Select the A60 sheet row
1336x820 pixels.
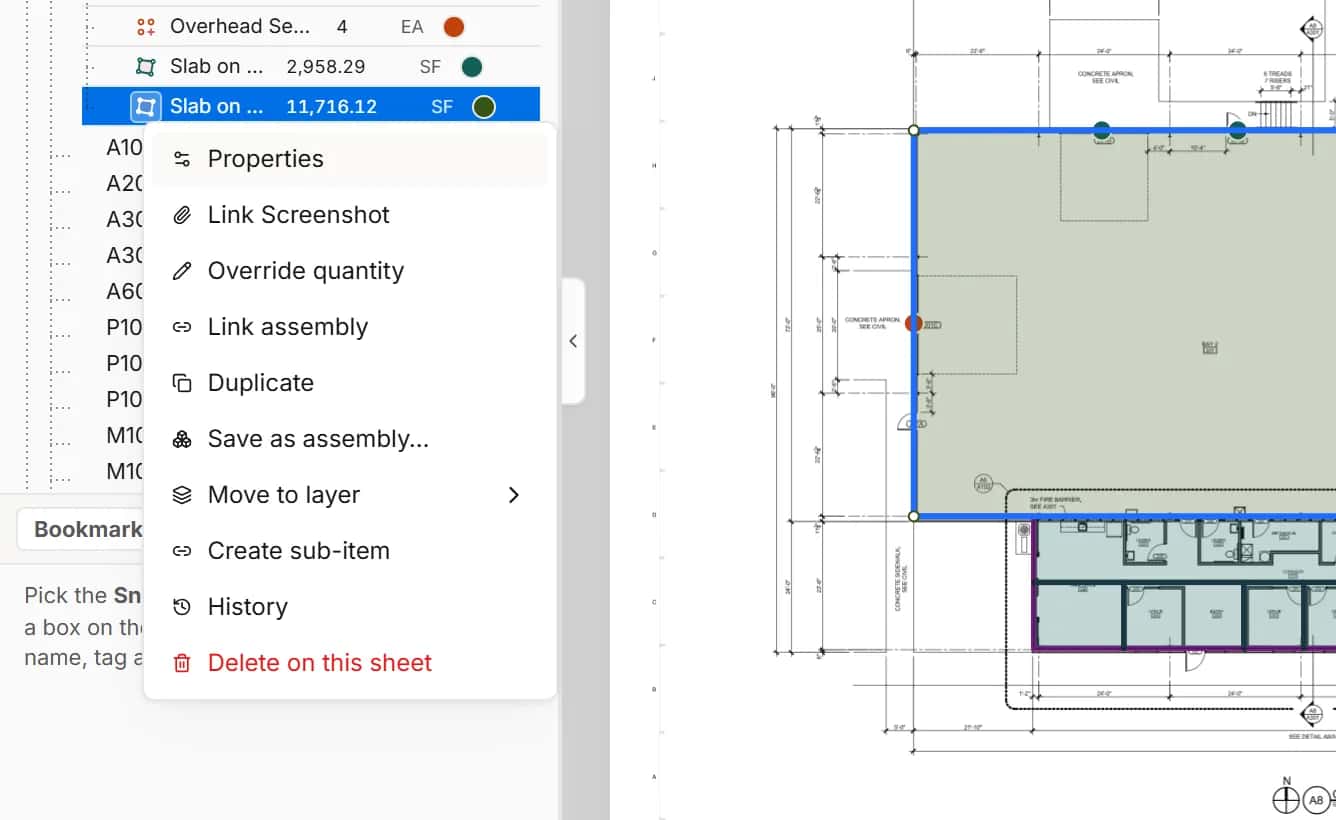125,291
